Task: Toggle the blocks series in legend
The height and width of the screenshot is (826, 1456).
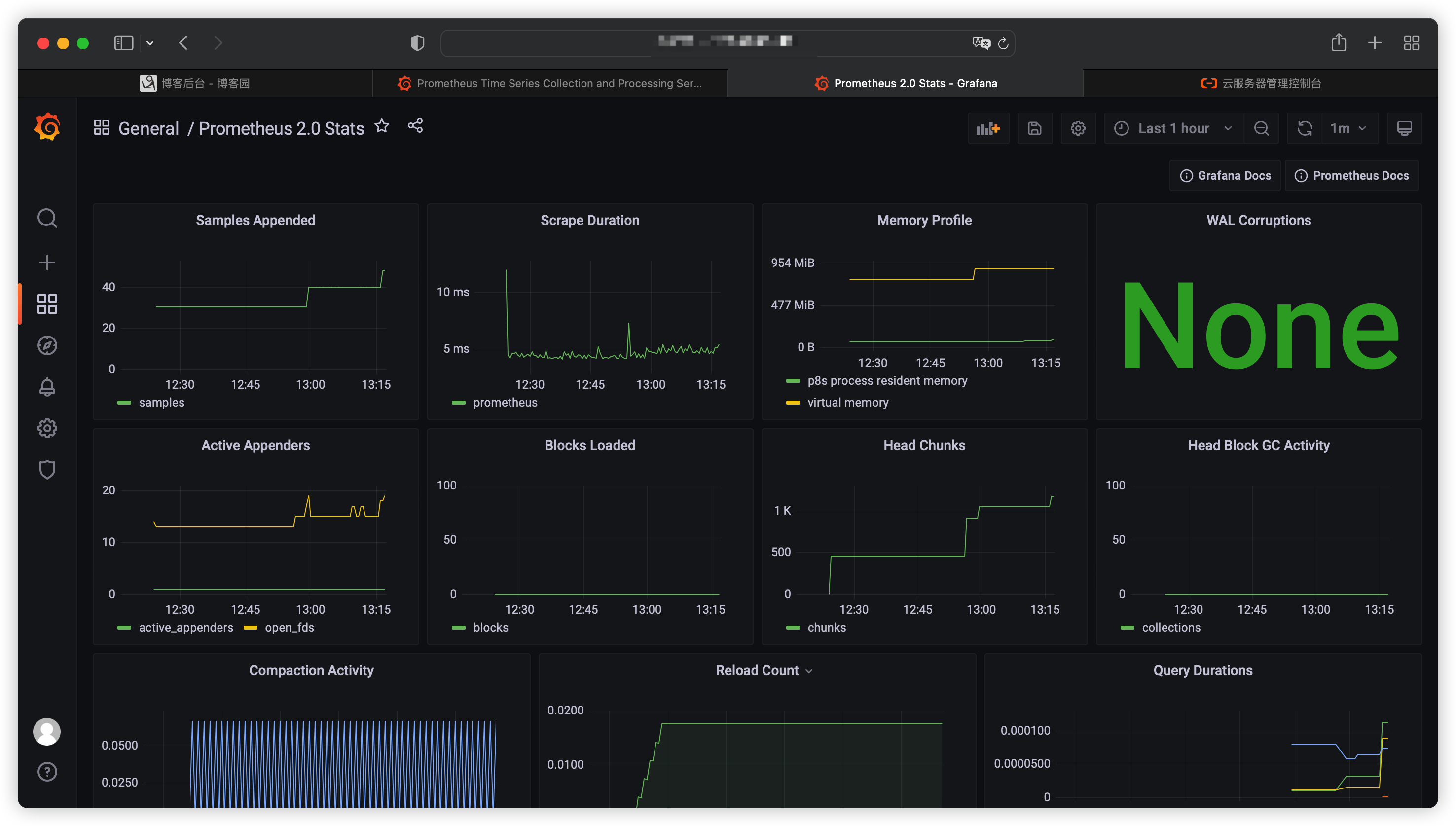Action: [x=490, y=628]
